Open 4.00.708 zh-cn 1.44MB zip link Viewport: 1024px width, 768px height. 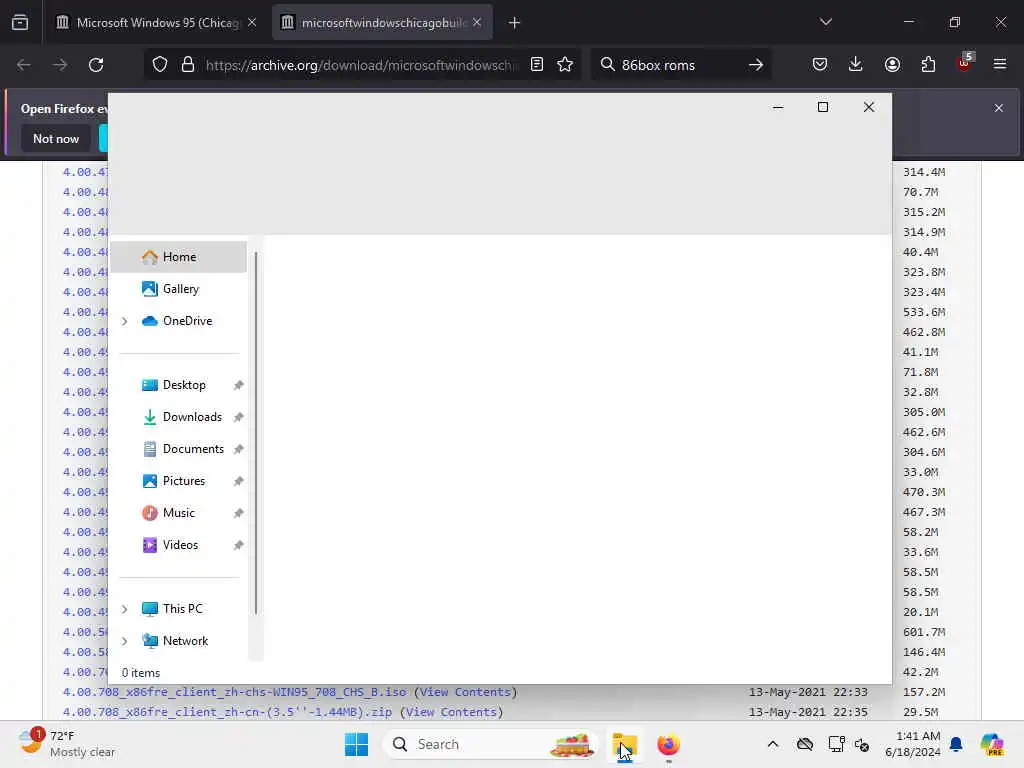pos(227,712)
